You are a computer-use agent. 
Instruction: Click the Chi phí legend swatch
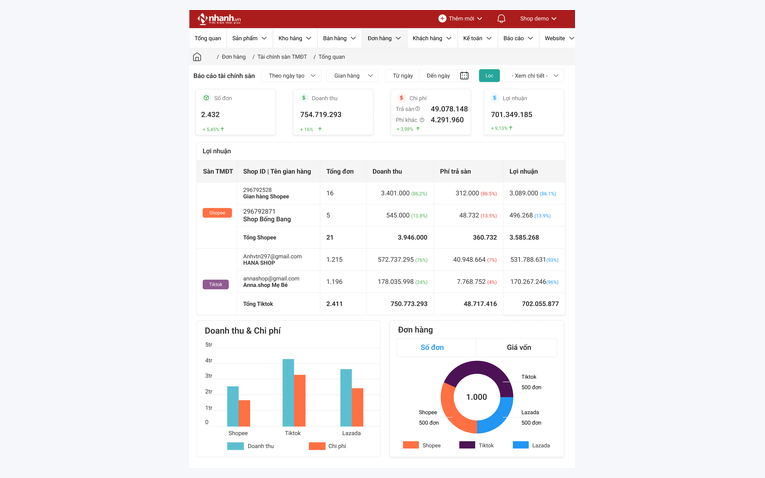(x=317, y=446)
